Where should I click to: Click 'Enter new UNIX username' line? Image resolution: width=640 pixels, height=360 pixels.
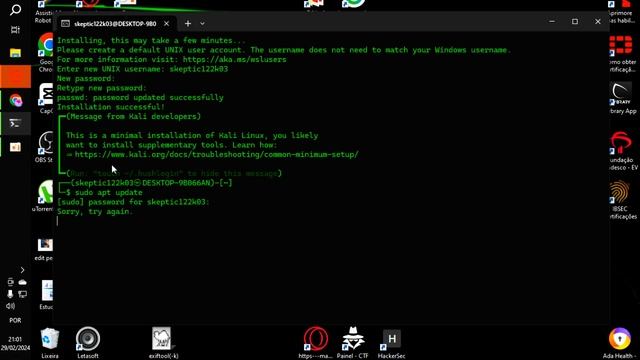click(142, 69)
